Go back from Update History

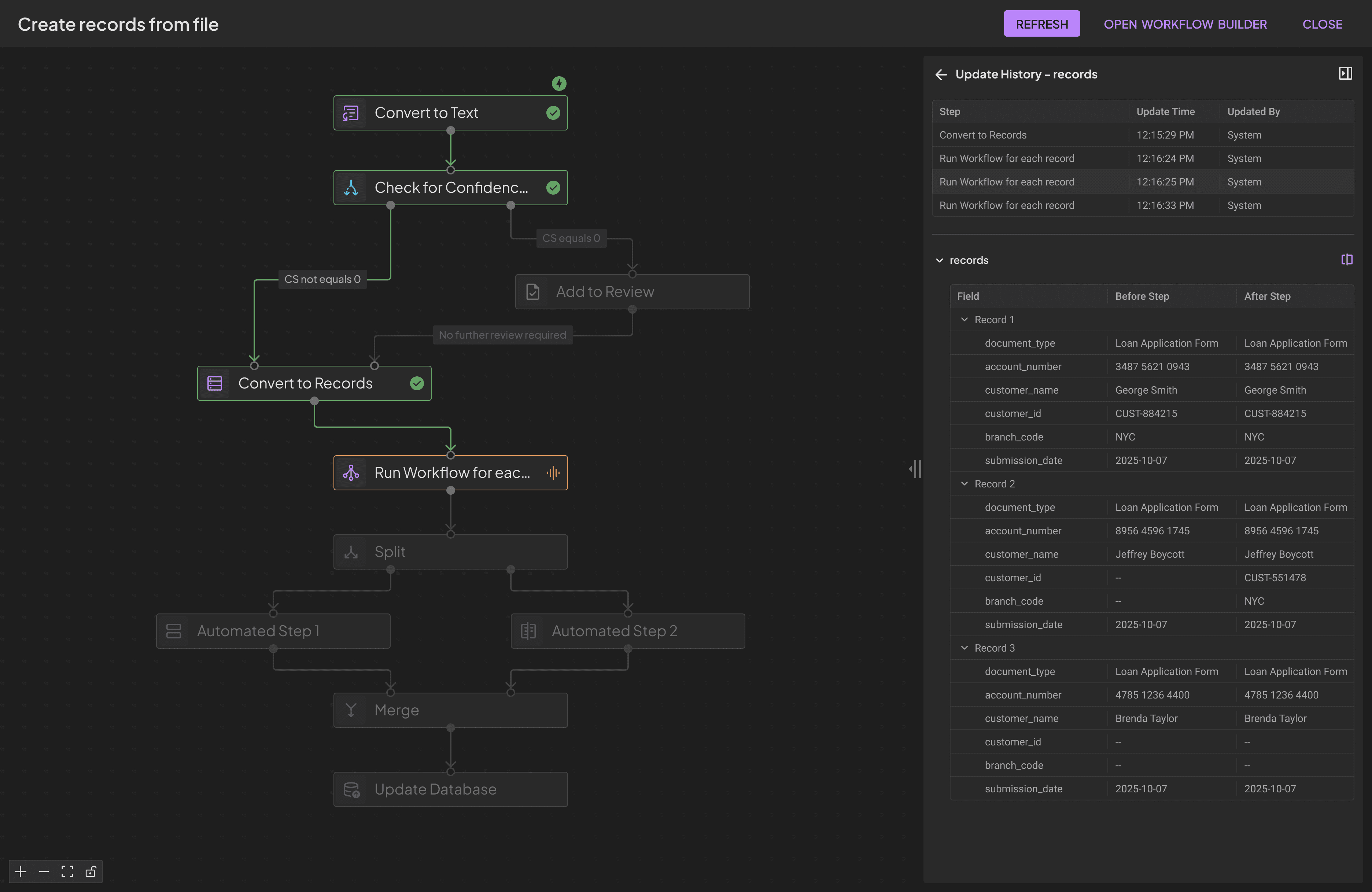941,74
